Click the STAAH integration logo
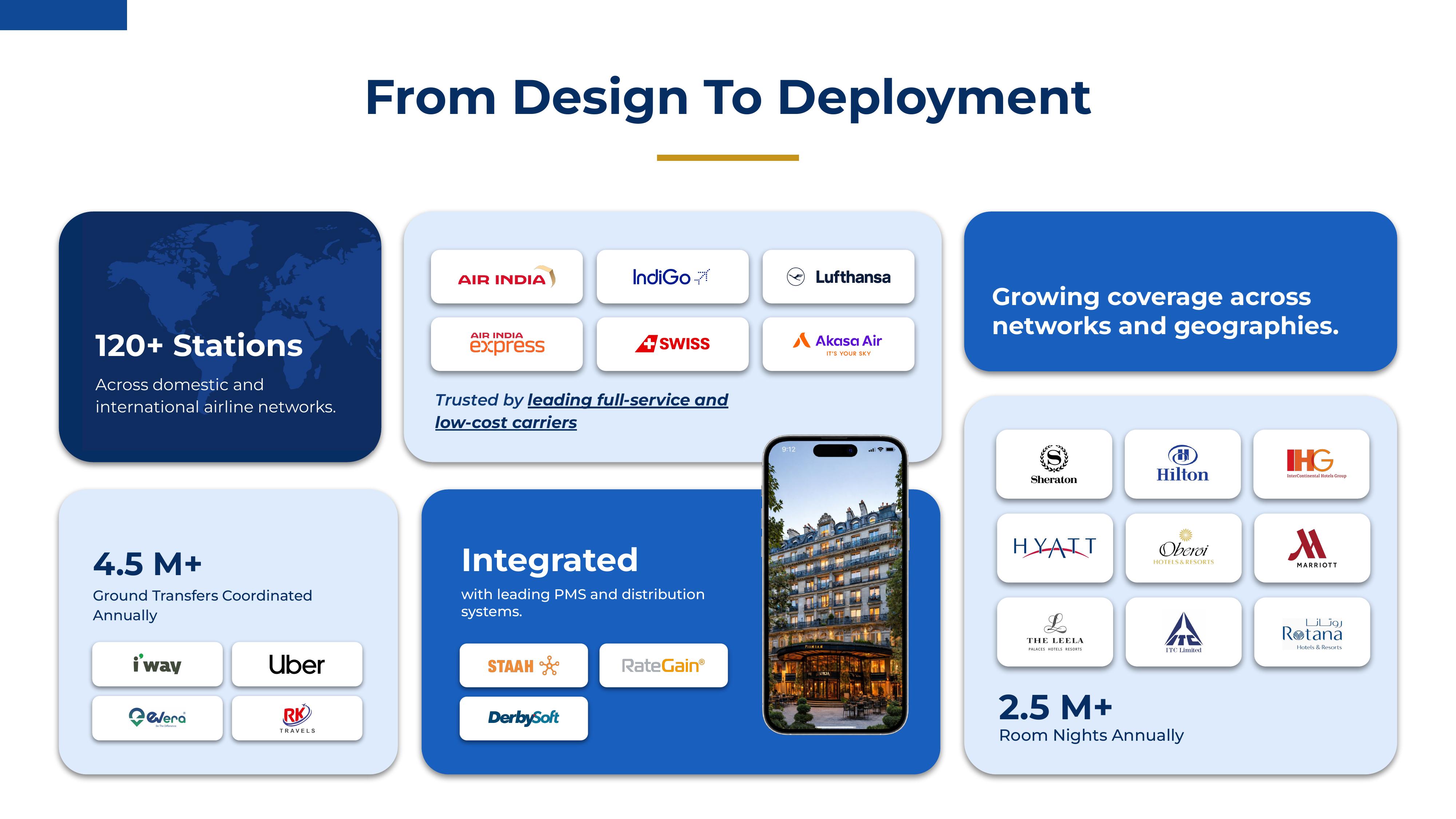 point(523,665)
